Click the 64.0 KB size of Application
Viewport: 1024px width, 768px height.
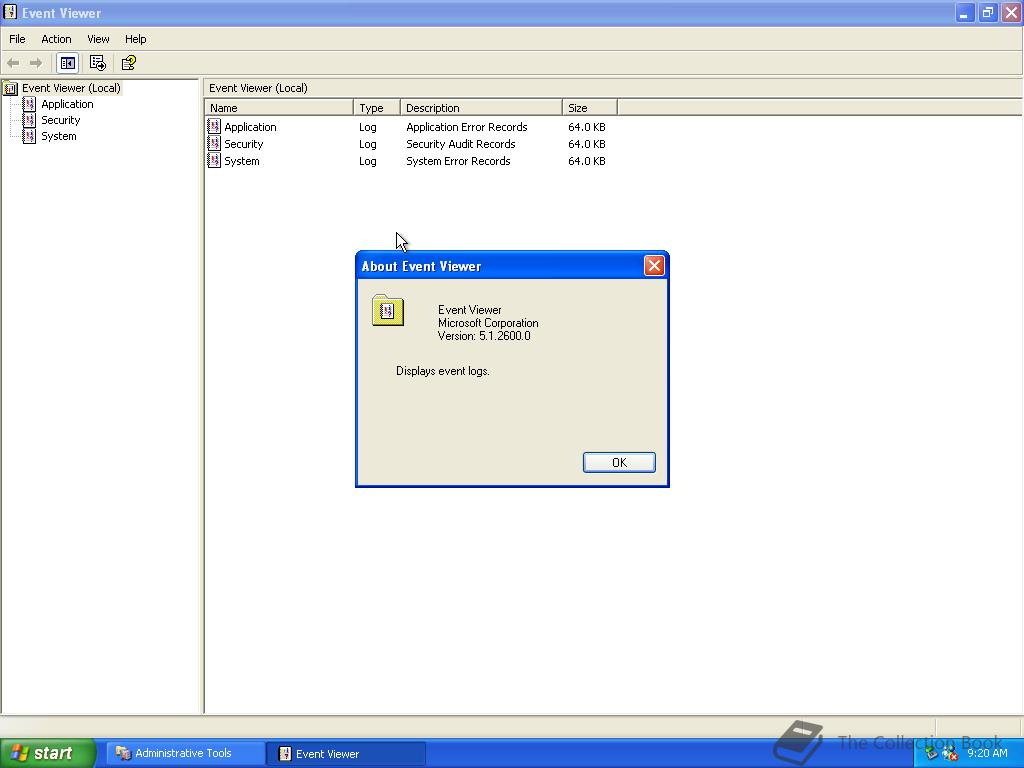(586, 127)
